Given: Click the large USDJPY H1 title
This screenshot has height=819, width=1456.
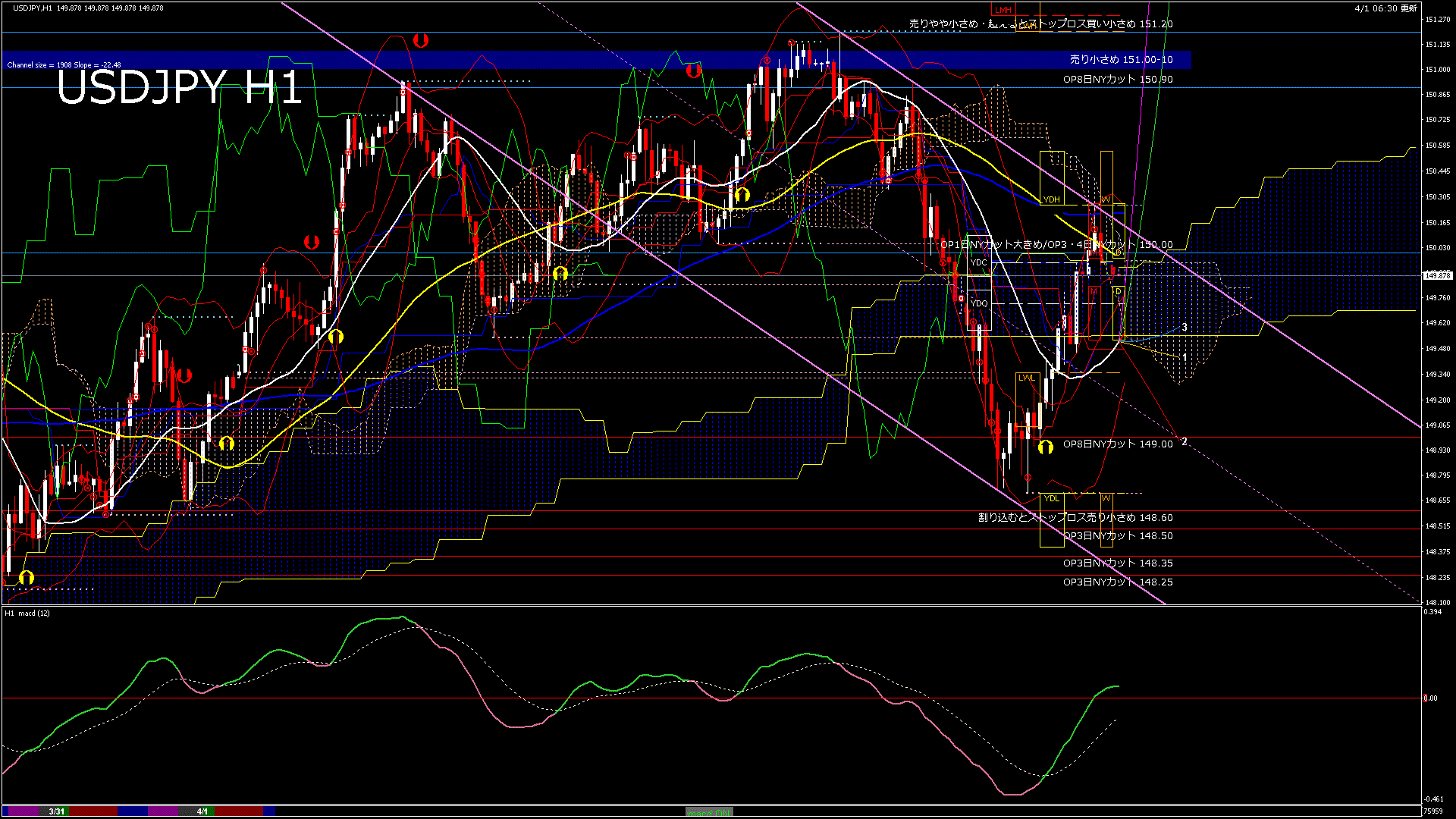Looking at the screenshot, I should pyautogui.click(x=180, y=87).
